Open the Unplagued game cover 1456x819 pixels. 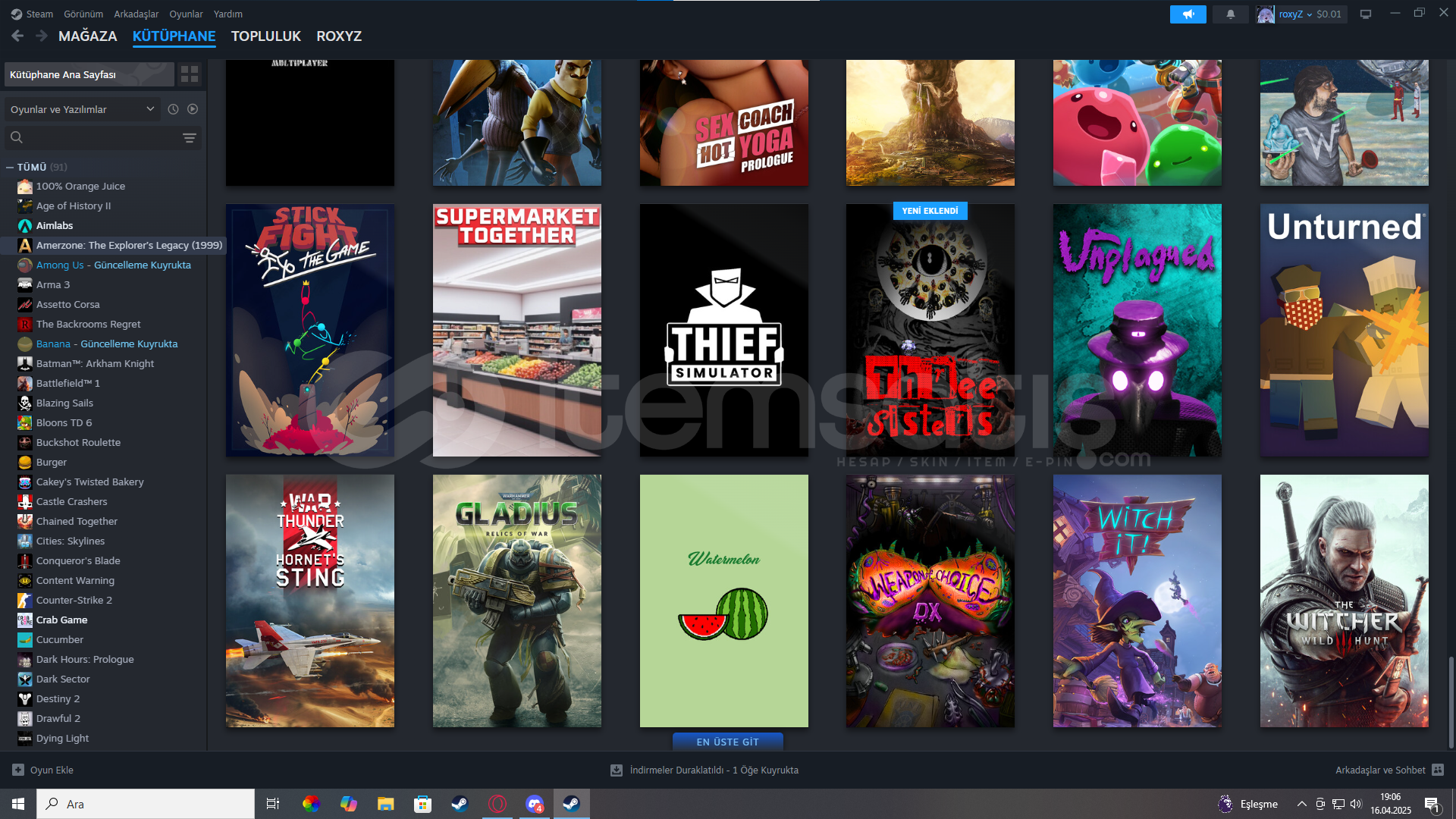coord(1137,330)
